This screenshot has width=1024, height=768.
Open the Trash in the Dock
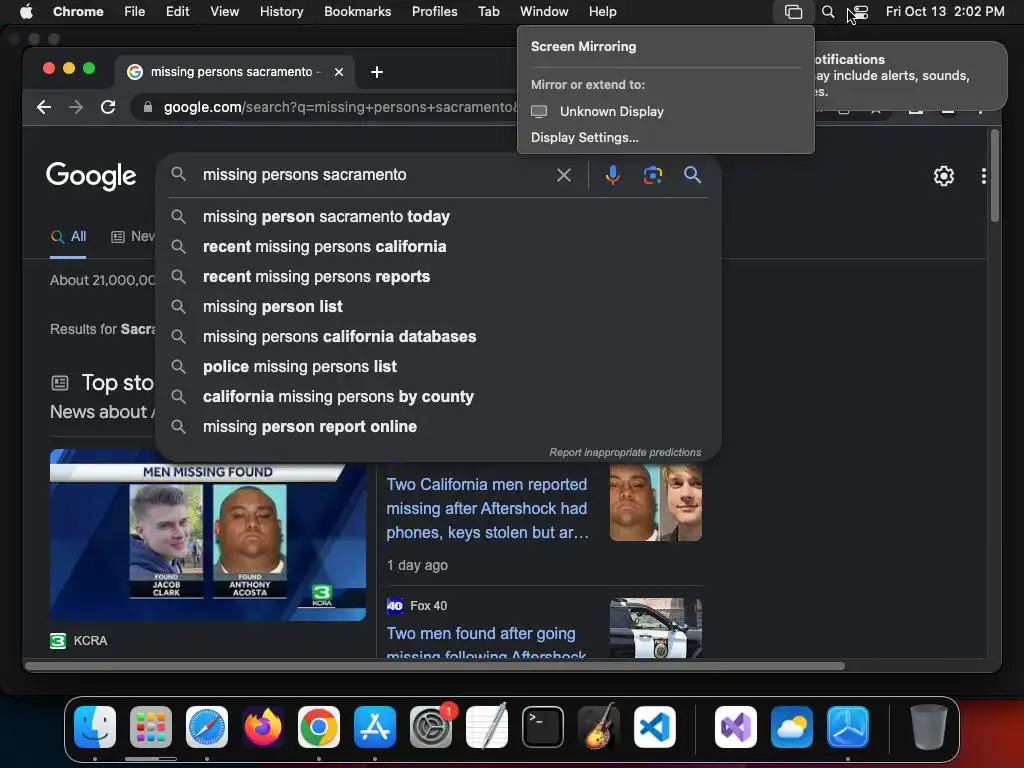pyautogui.click(x=928, y=727)
